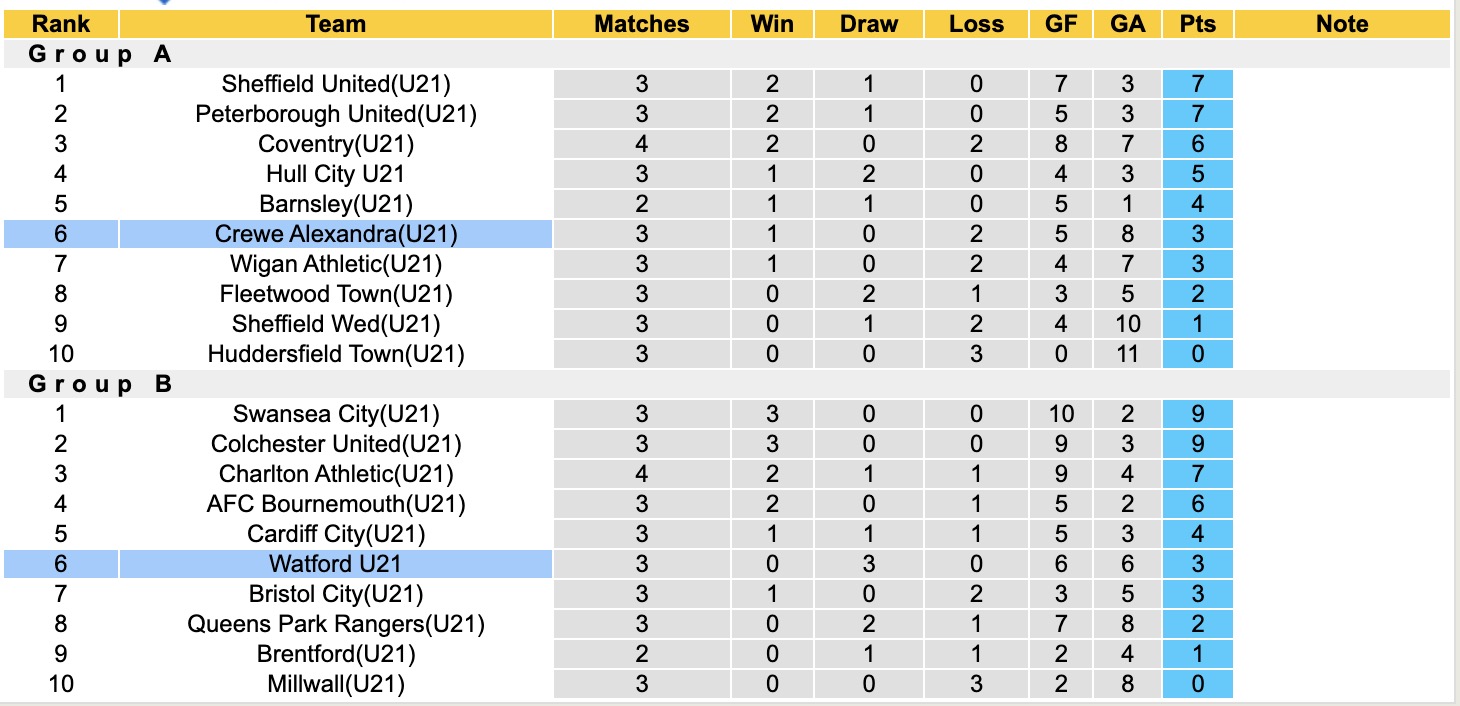The image size is (1460, 706).
Task: Click the GF column header
Action: click(x=1061, y=24)
